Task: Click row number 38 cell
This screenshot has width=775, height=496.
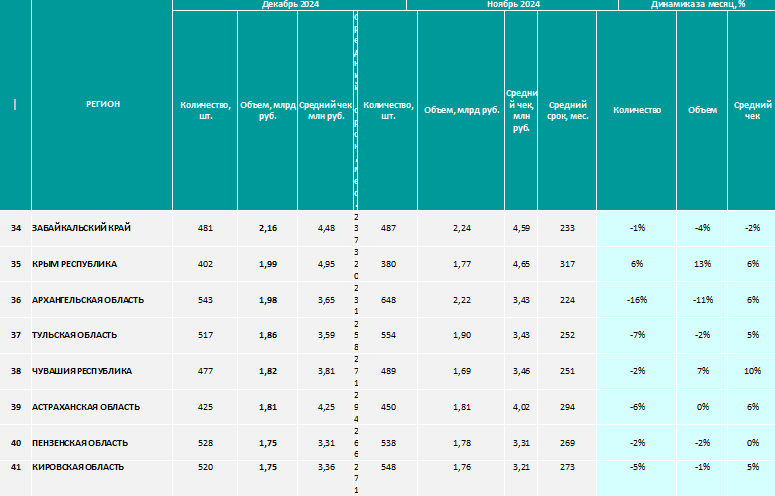Action: [16, 371]
